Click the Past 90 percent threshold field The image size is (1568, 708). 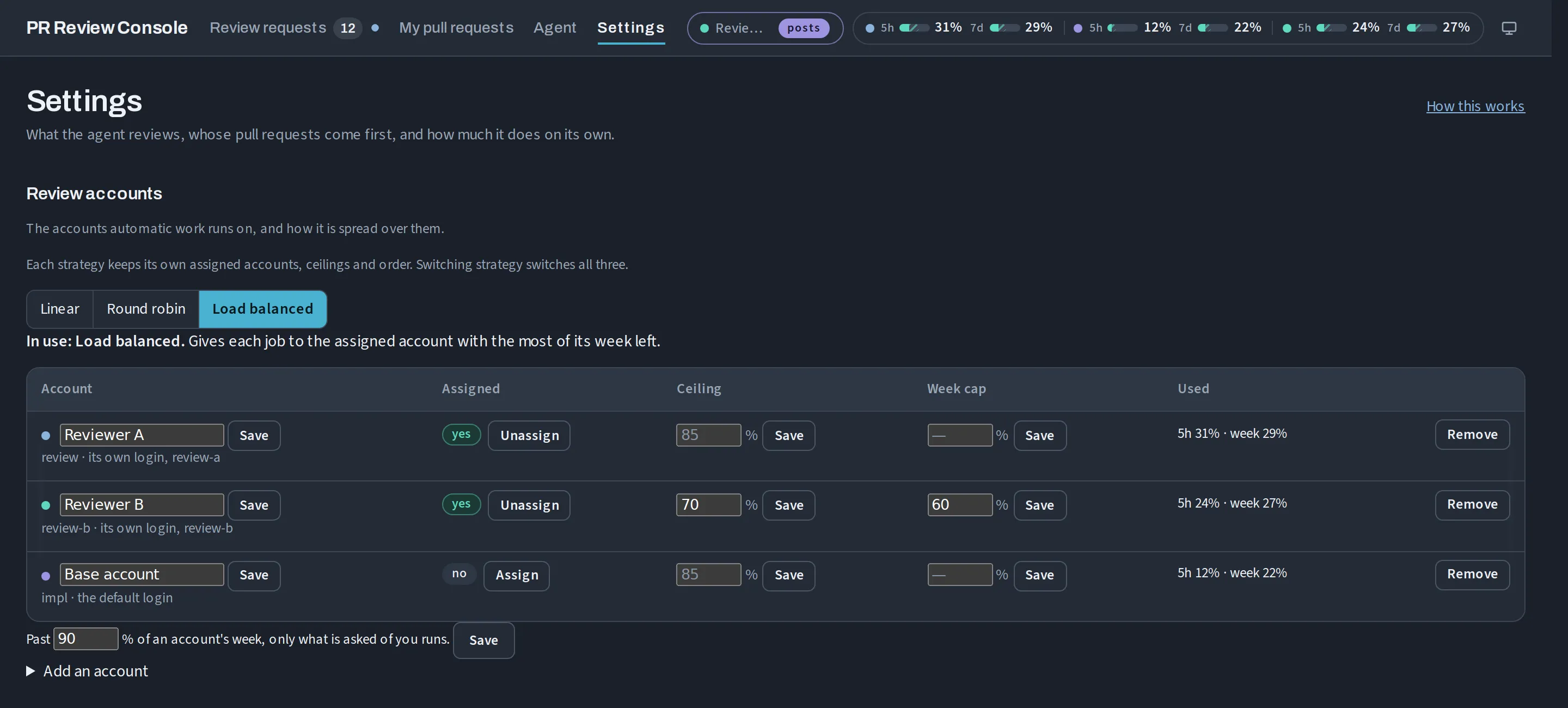(86, 639)
